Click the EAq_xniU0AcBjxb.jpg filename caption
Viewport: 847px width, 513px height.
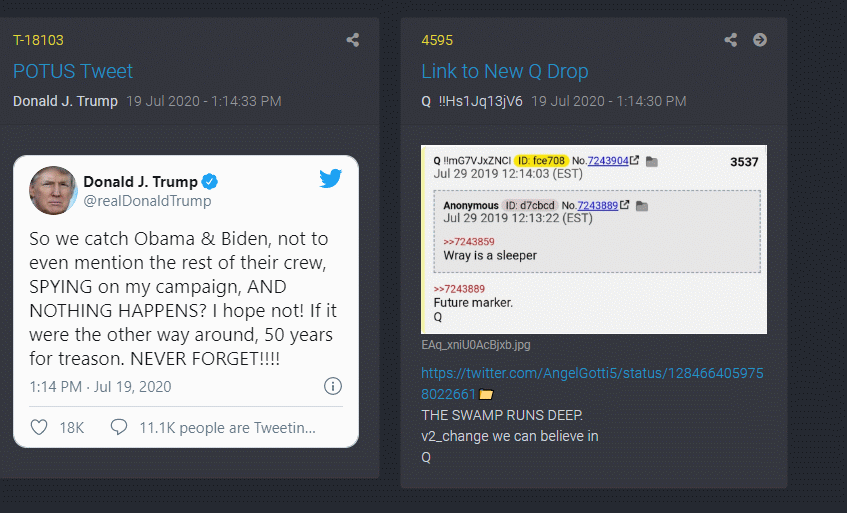pos(476,345)
